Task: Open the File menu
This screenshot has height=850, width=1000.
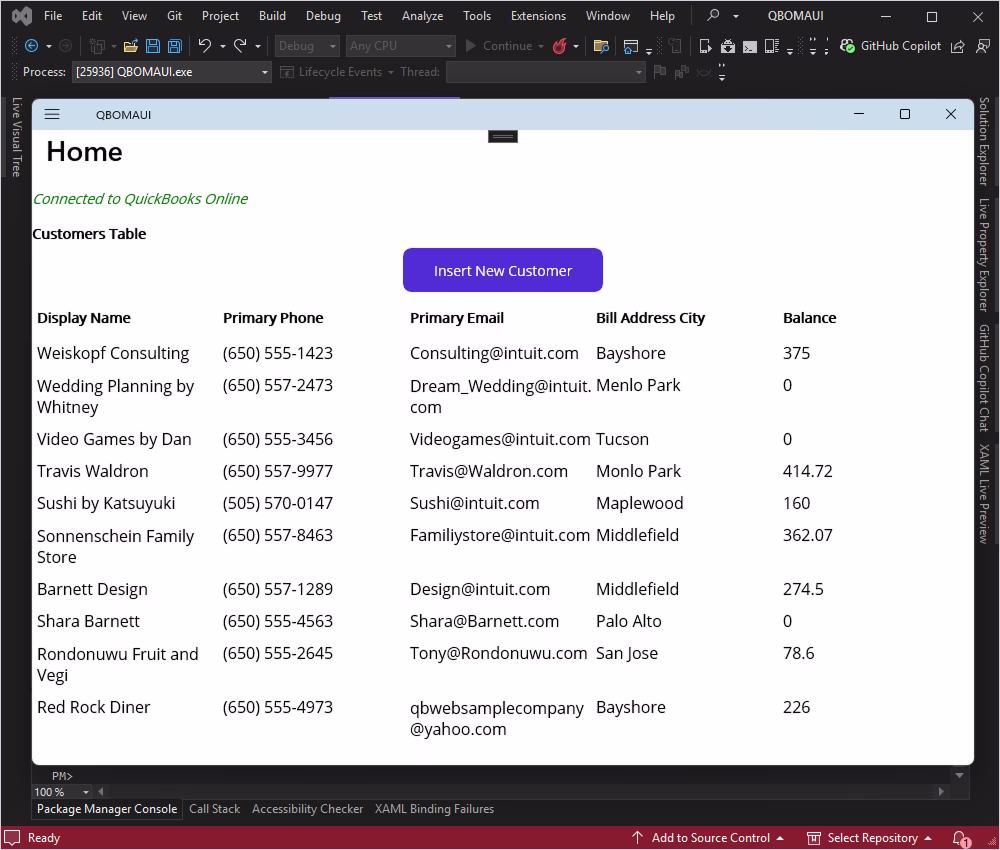Action: (53, 16)
